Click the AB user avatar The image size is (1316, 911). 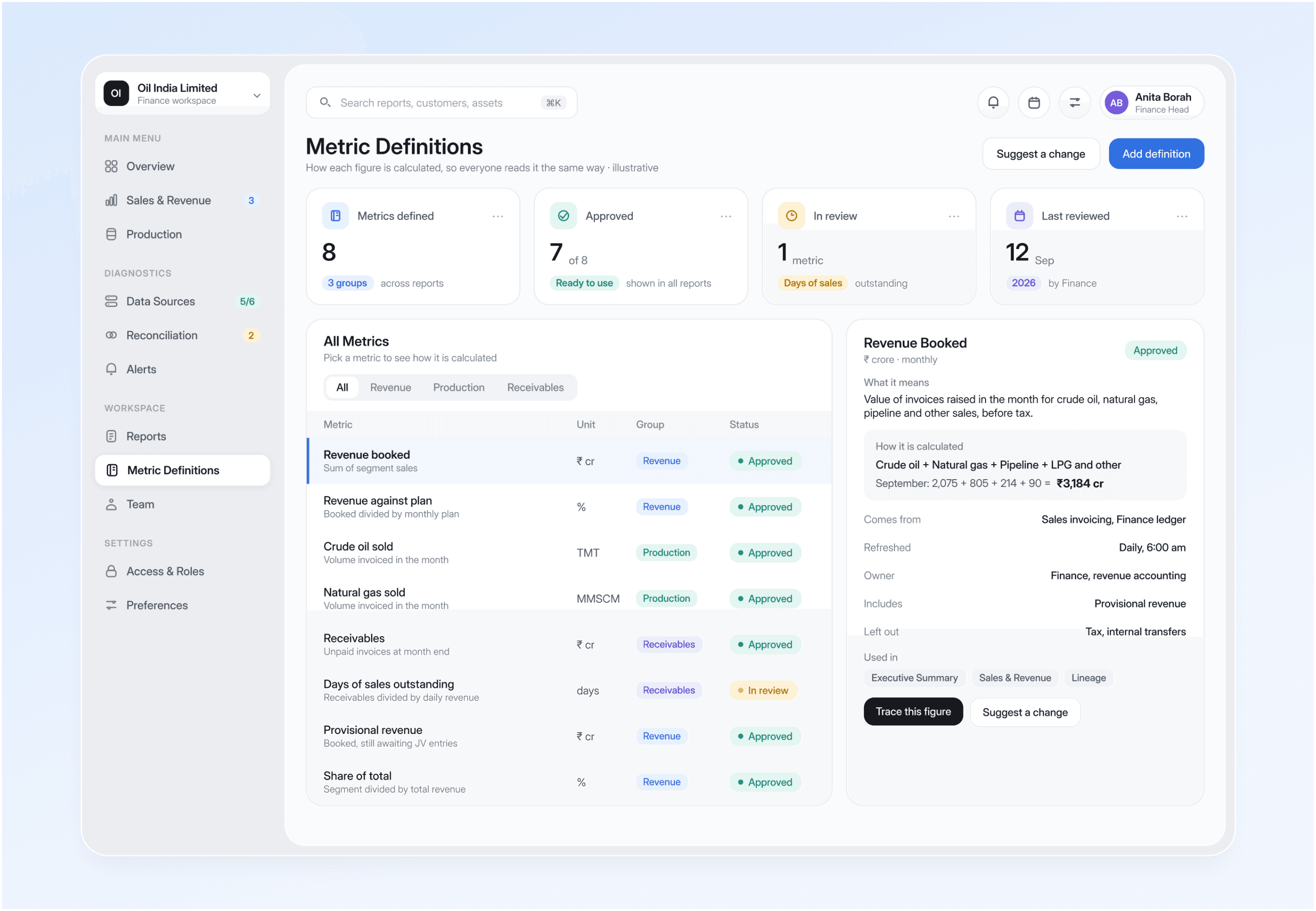pyautogui.click(x=1116, y=103)
